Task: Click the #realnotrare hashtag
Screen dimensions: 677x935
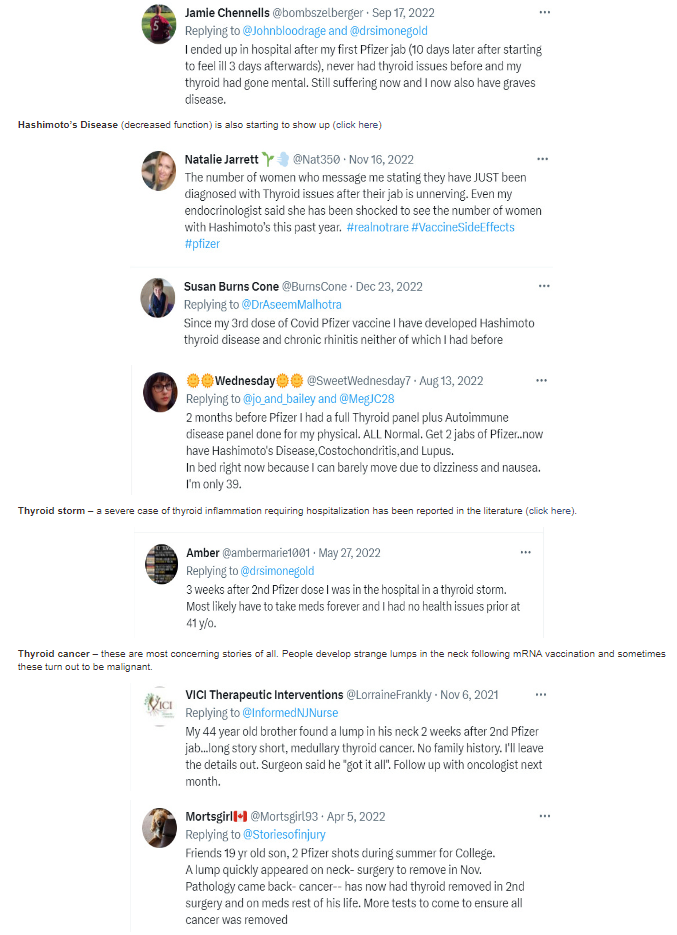Action: (376, 228)
